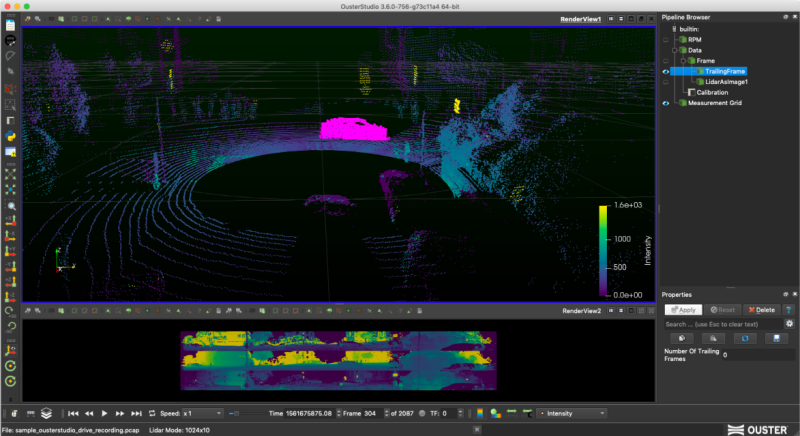Select Calibration in Pipeline Browser

[712, 93]
